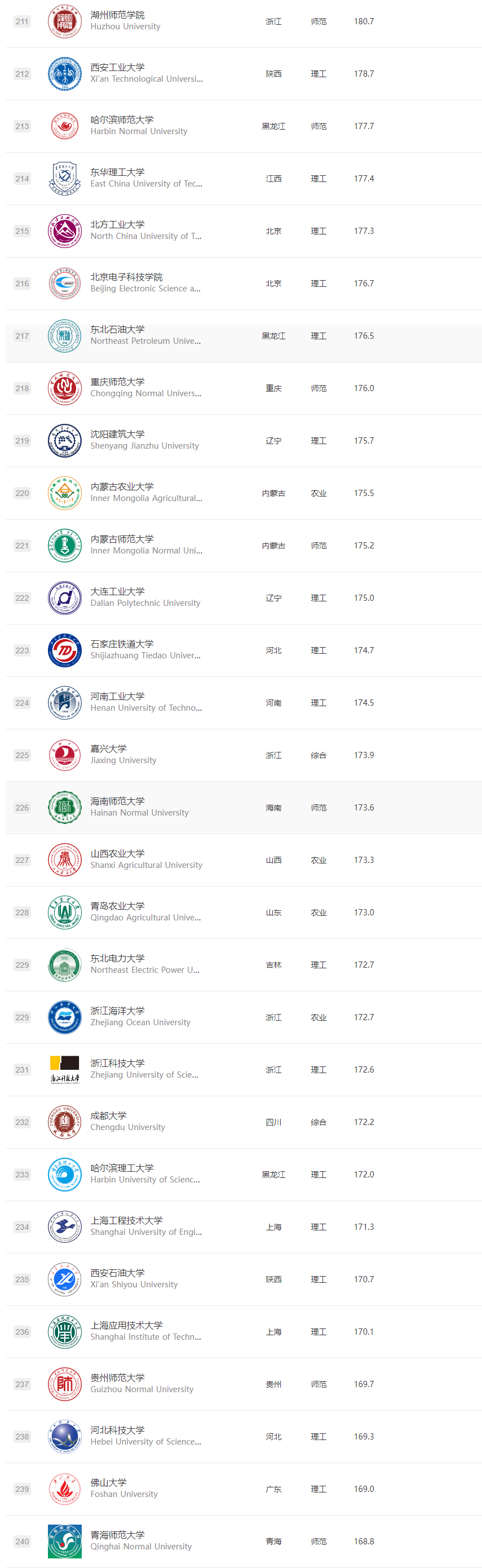The width and height of the screenshot is (482, 1568).
Task: Click Inner Mongolia Agricultural University emblem
Action: pos(64,493)
